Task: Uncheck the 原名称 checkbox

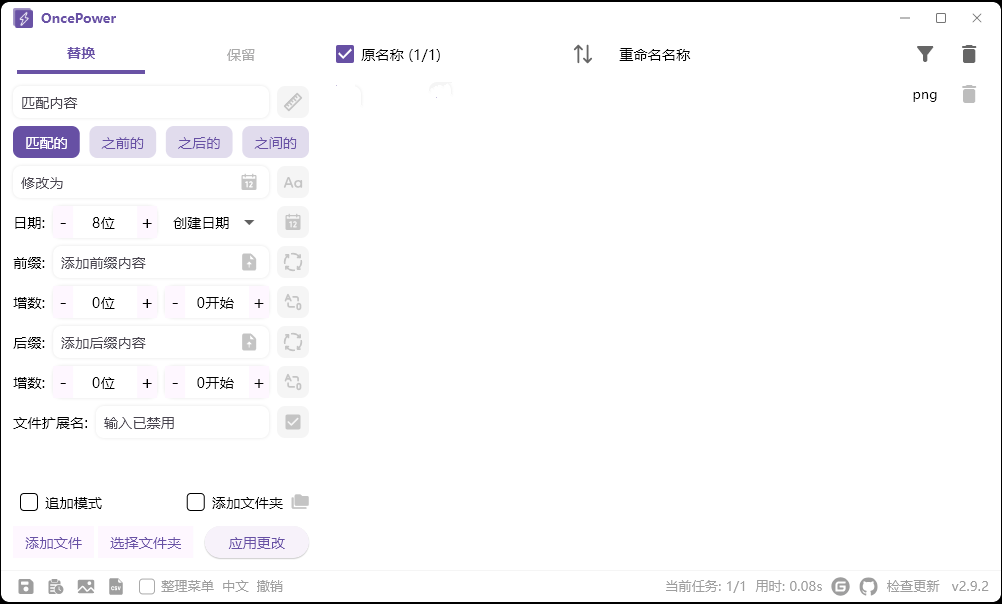Action: 345,55
